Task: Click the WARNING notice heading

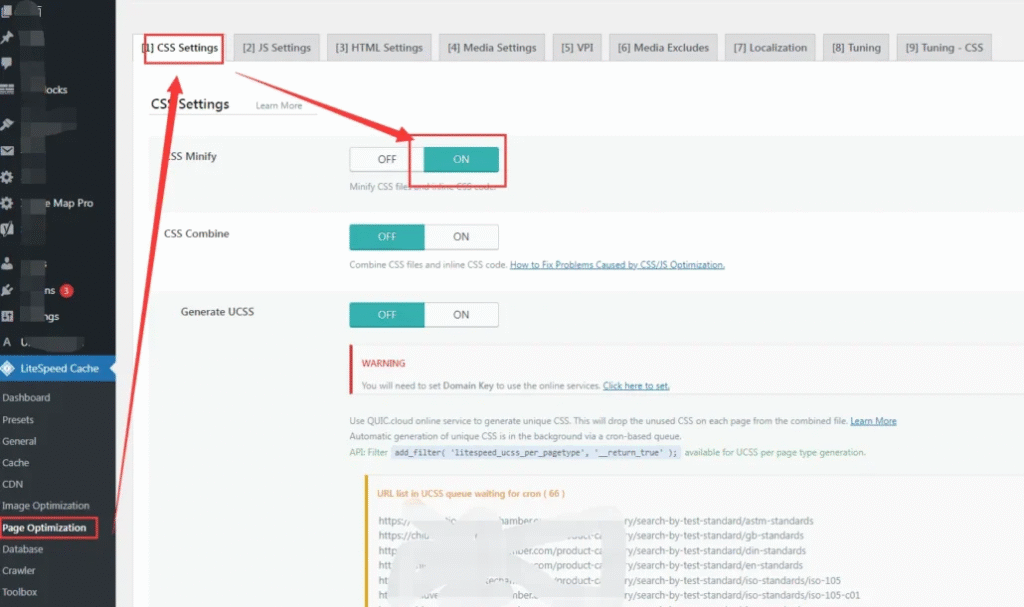Action: [x=383, y=363]
